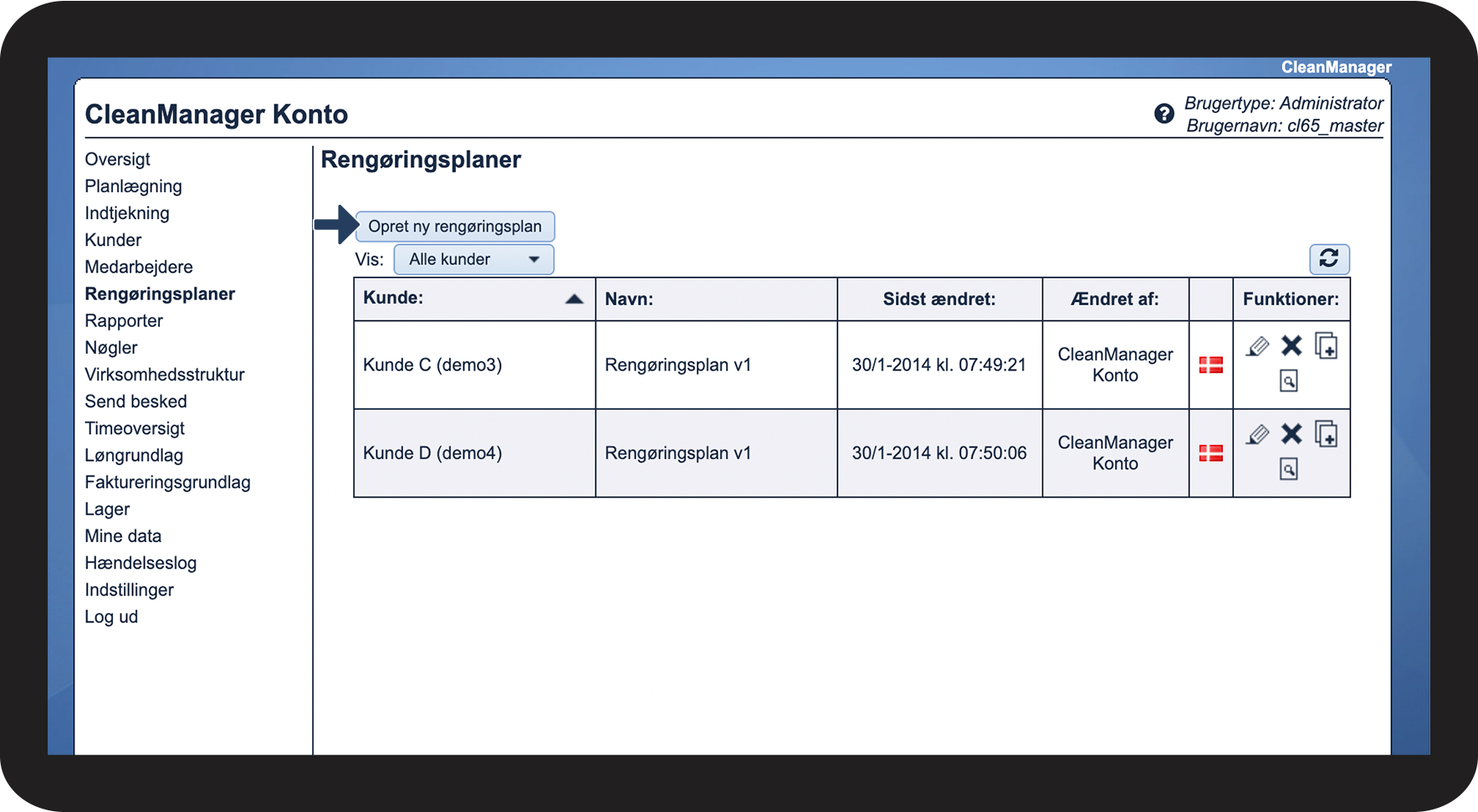This screenshot has width=1478, height=812.
Task: Copy Kunde D cleaning plan
Action: tap(1327, 434)
